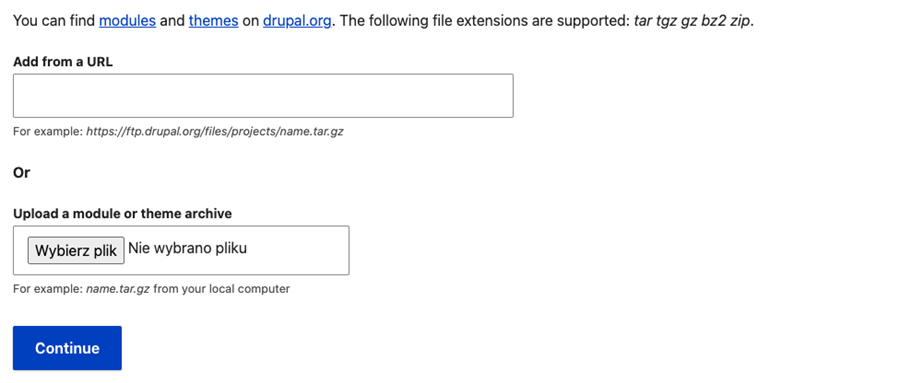
Task: Click the file extensions are supported sentence
Action: pos(484,21)
